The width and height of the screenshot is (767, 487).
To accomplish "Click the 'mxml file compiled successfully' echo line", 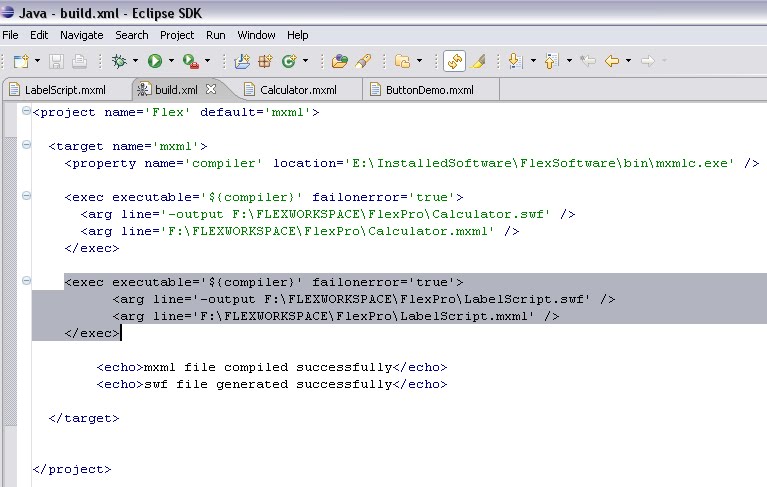I will (272, 367).
